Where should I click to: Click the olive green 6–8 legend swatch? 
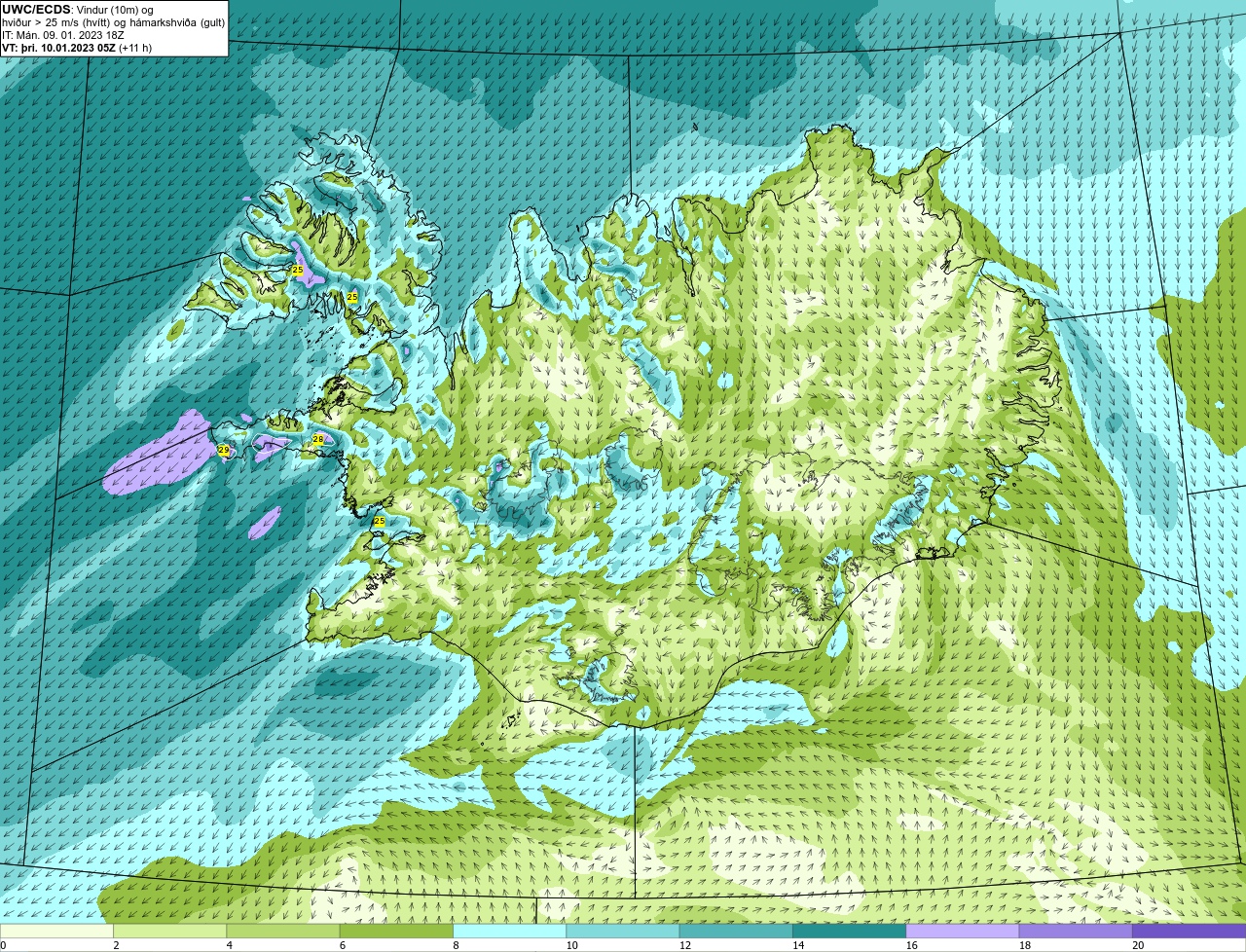397,931
